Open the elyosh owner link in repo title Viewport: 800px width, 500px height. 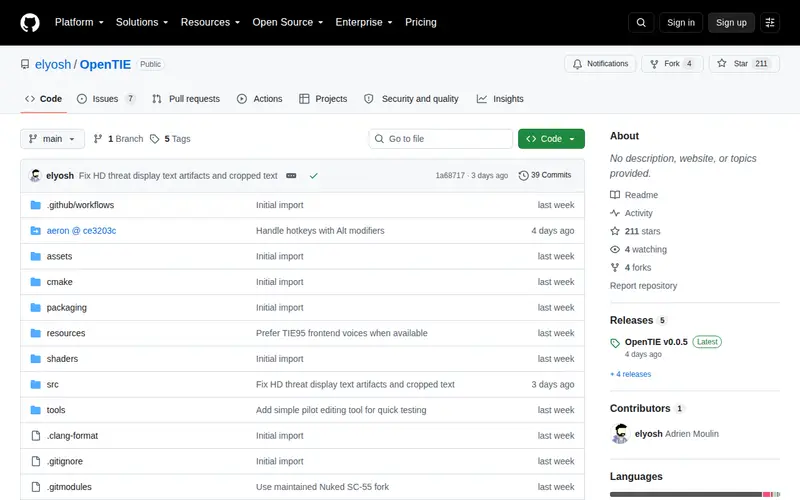tap(53, 64)
